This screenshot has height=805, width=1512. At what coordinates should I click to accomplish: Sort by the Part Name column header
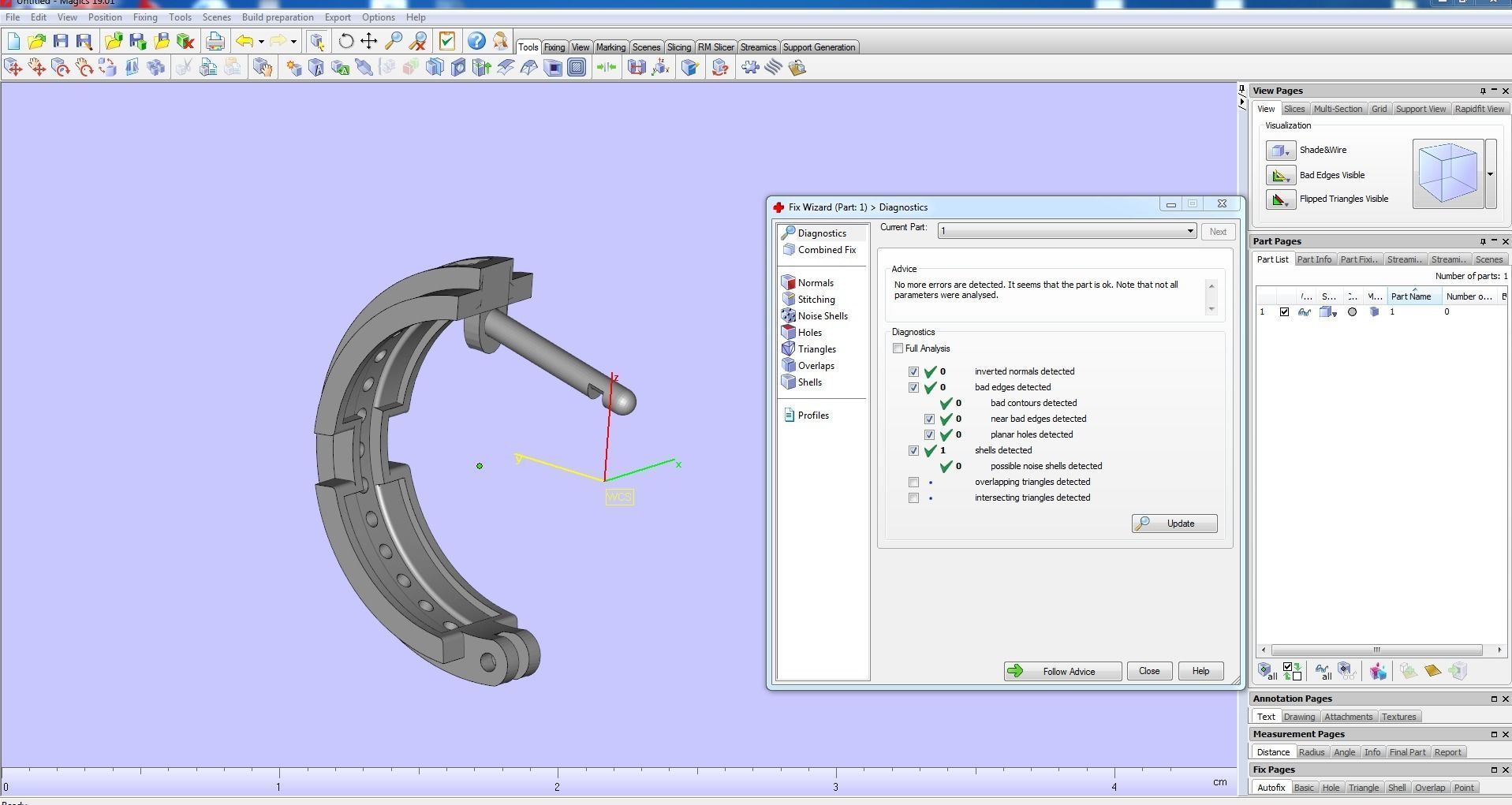pos(1415,296)
